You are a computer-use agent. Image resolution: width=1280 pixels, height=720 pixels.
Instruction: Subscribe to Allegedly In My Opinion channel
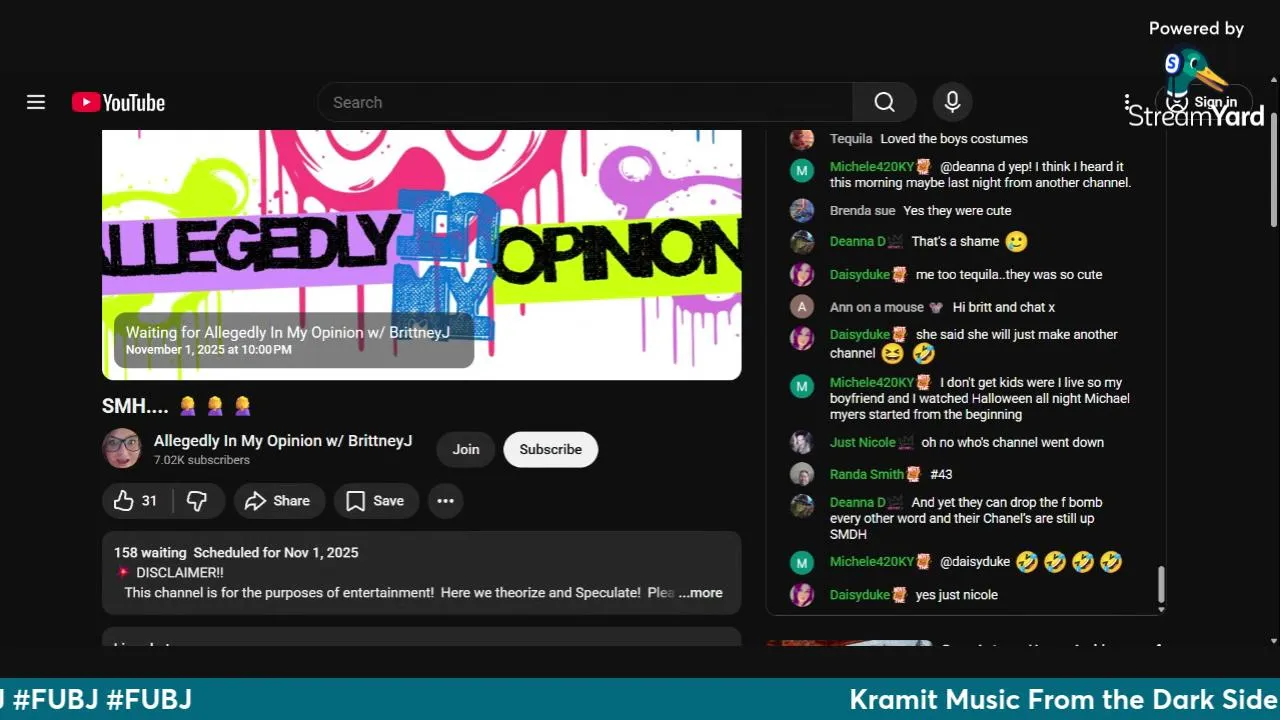point(550,449)
